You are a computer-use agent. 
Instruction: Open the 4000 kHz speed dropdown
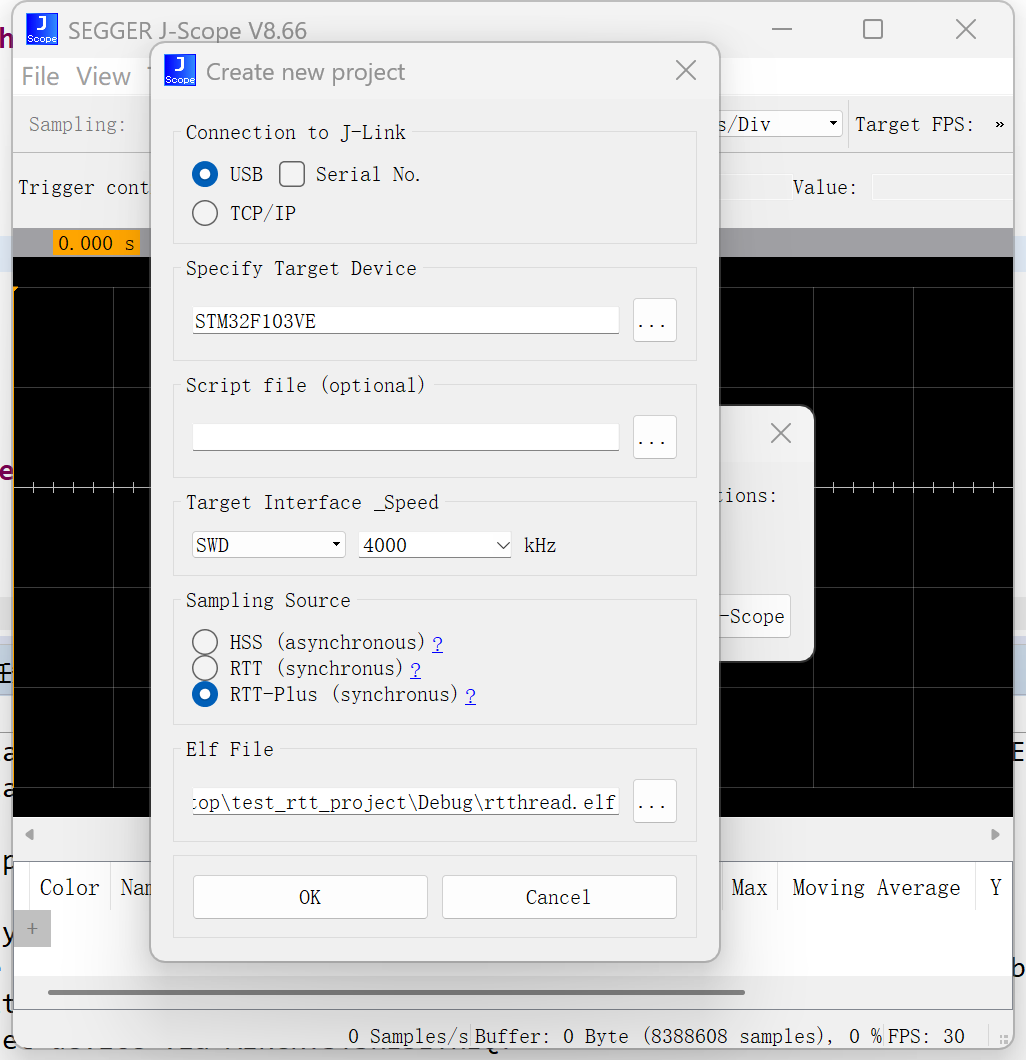435,545
